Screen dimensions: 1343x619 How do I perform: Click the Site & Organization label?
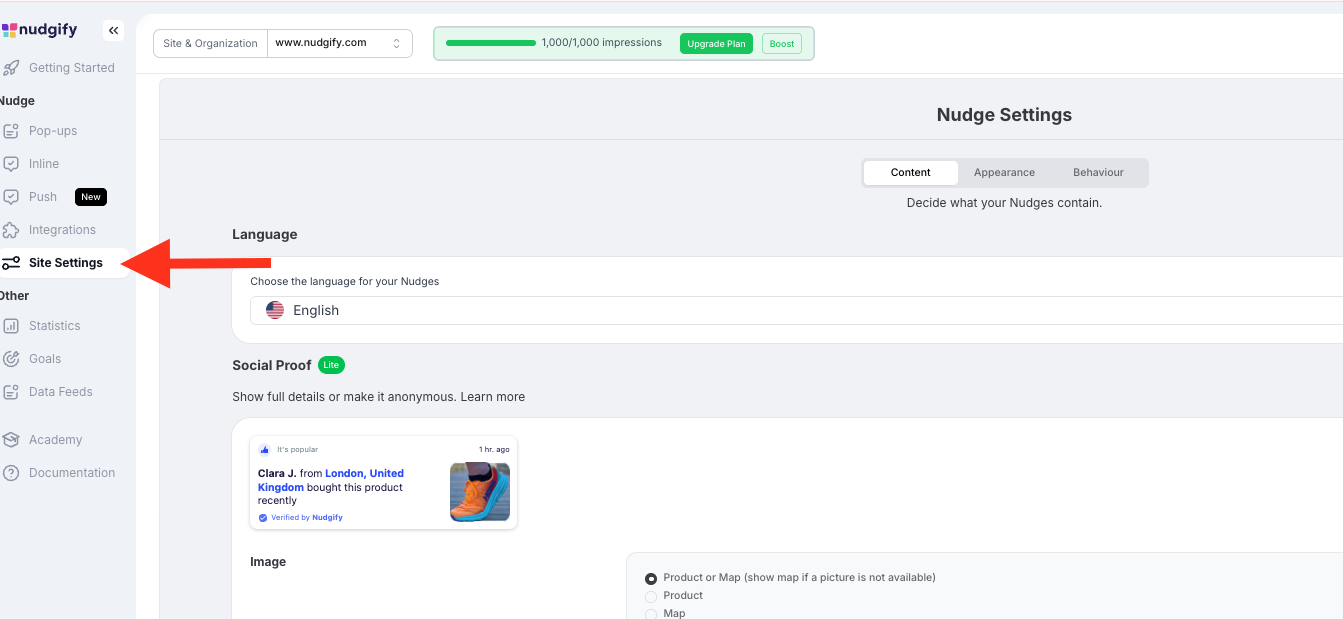(210, 43)
